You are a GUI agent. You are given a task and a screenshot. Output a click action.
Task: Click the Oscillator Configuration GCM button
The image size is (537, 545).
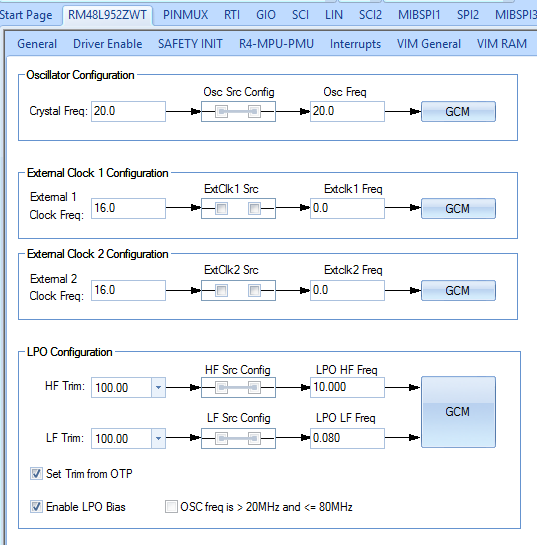coord(458,112)
